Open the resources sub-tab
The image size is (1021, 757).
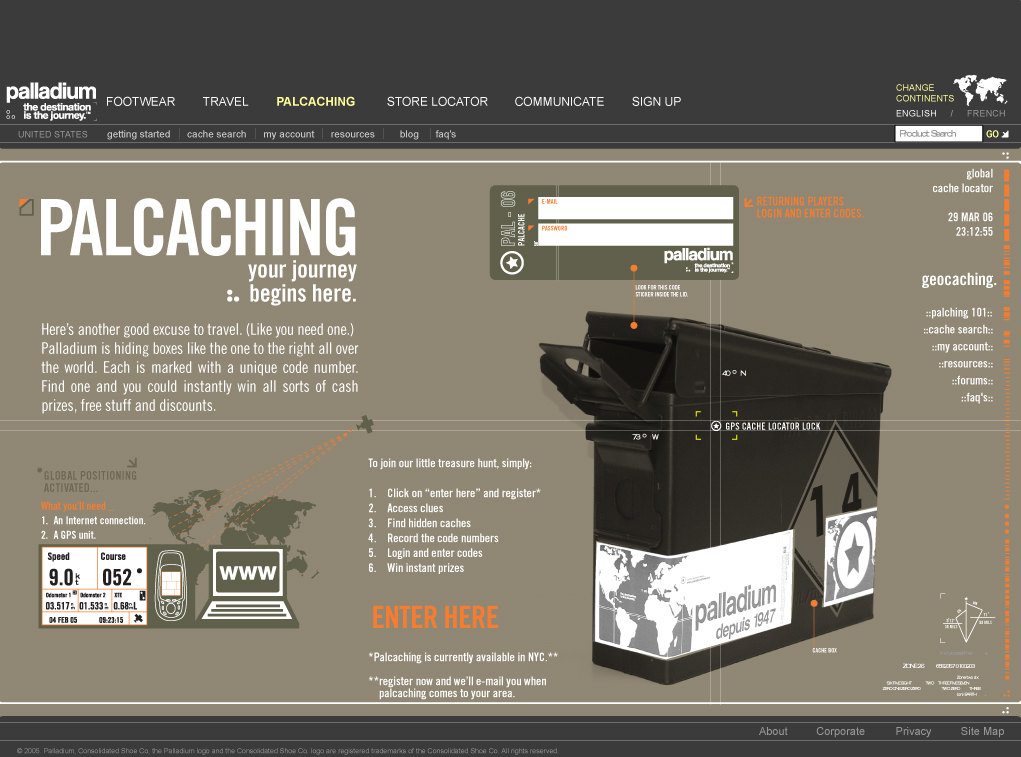coord(352,134)
